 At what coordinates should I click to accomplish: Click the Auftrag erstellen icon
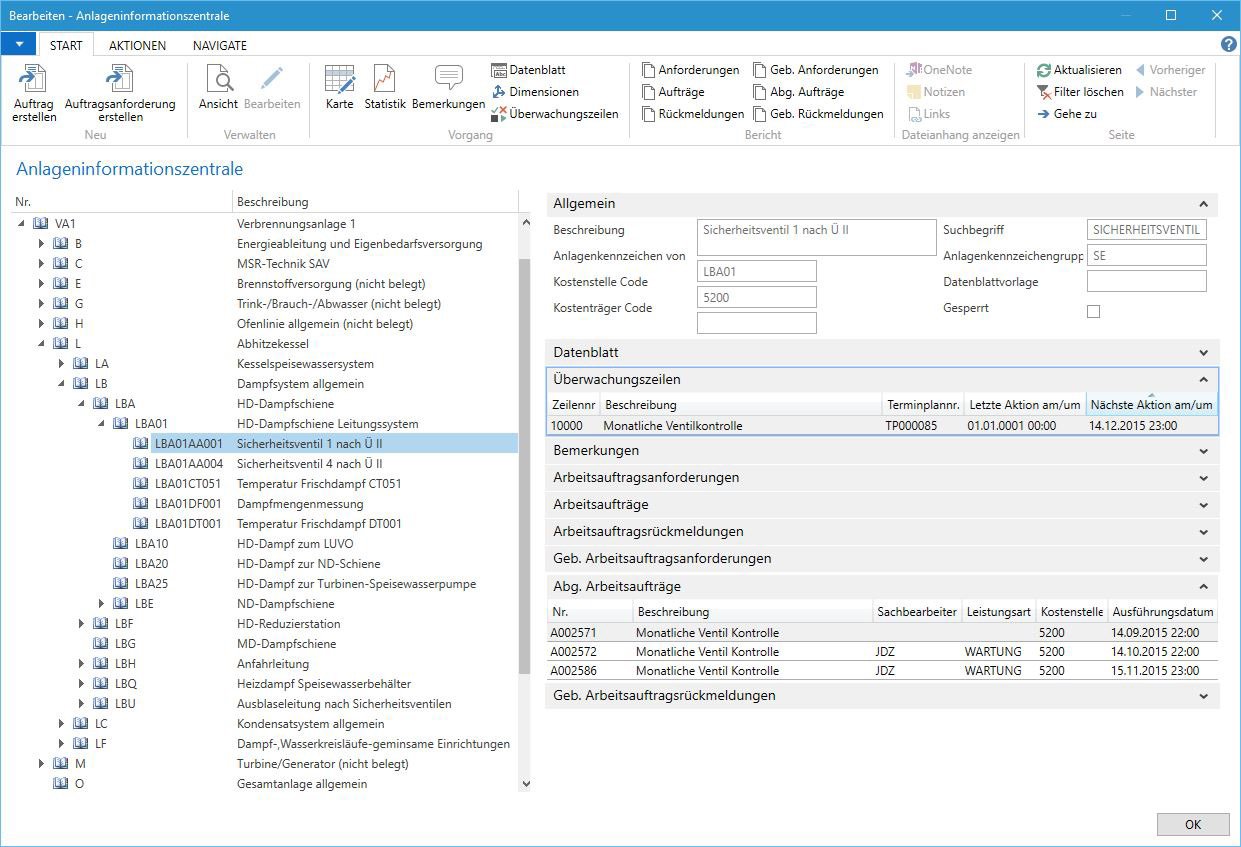click(34, 80)
